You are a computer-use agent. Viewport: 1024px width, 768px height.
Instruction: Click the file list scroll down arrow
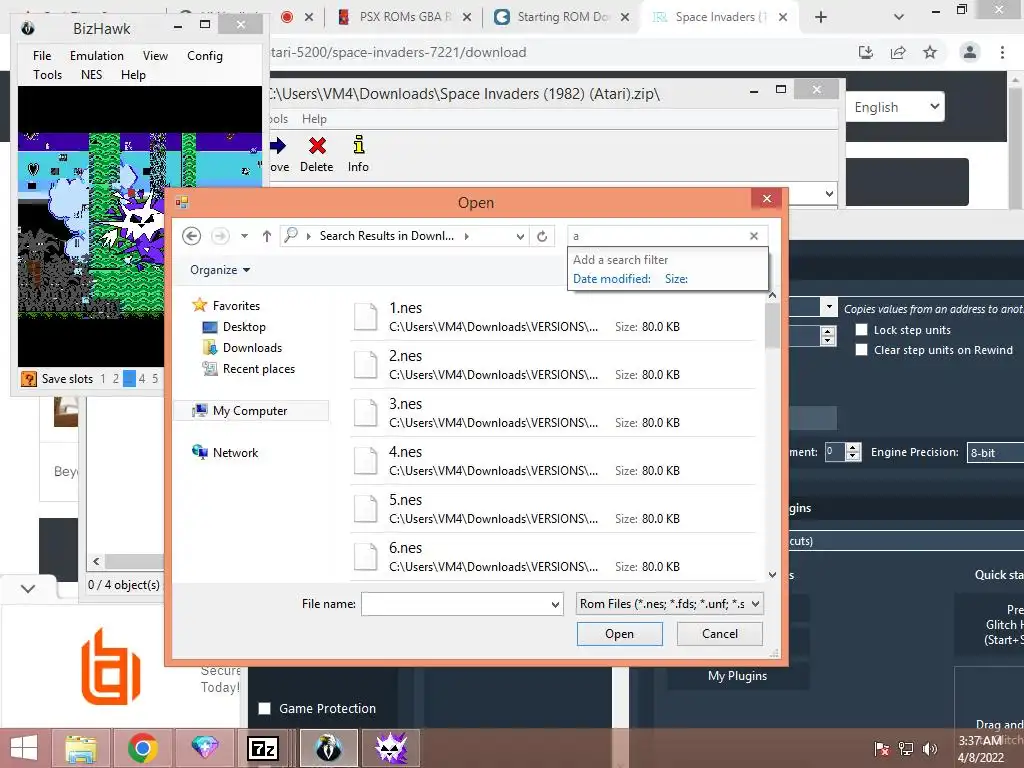772,575
